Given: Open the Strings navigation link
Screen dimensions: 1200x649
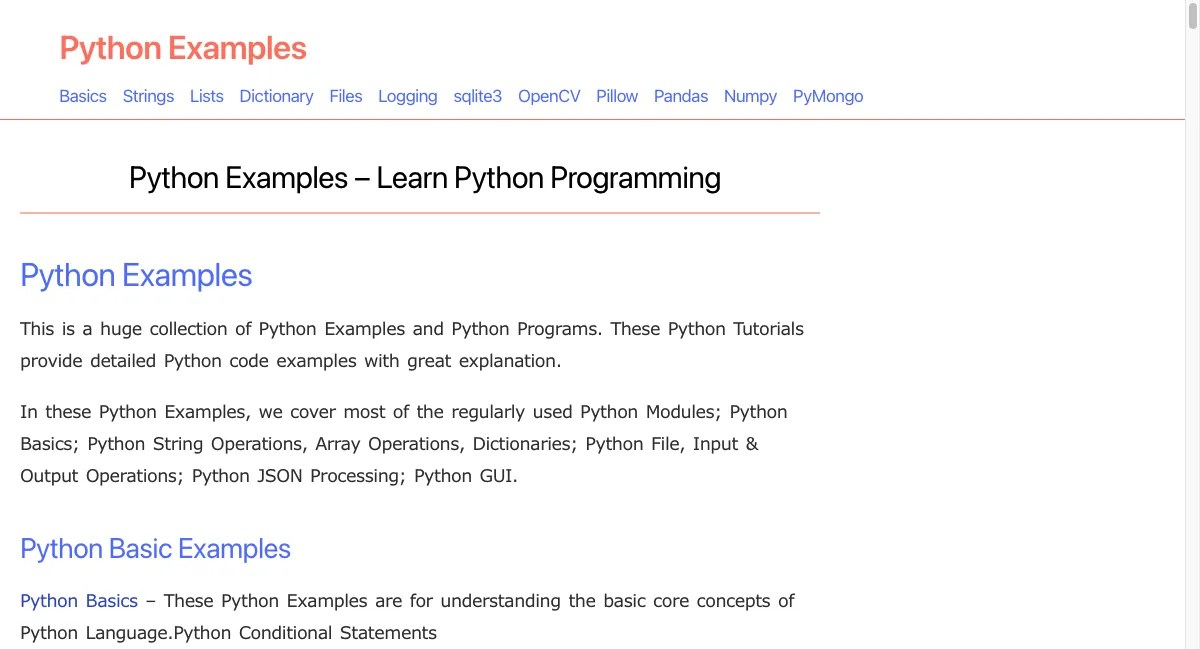Looking at the screenshot, I should pos(148,96).
